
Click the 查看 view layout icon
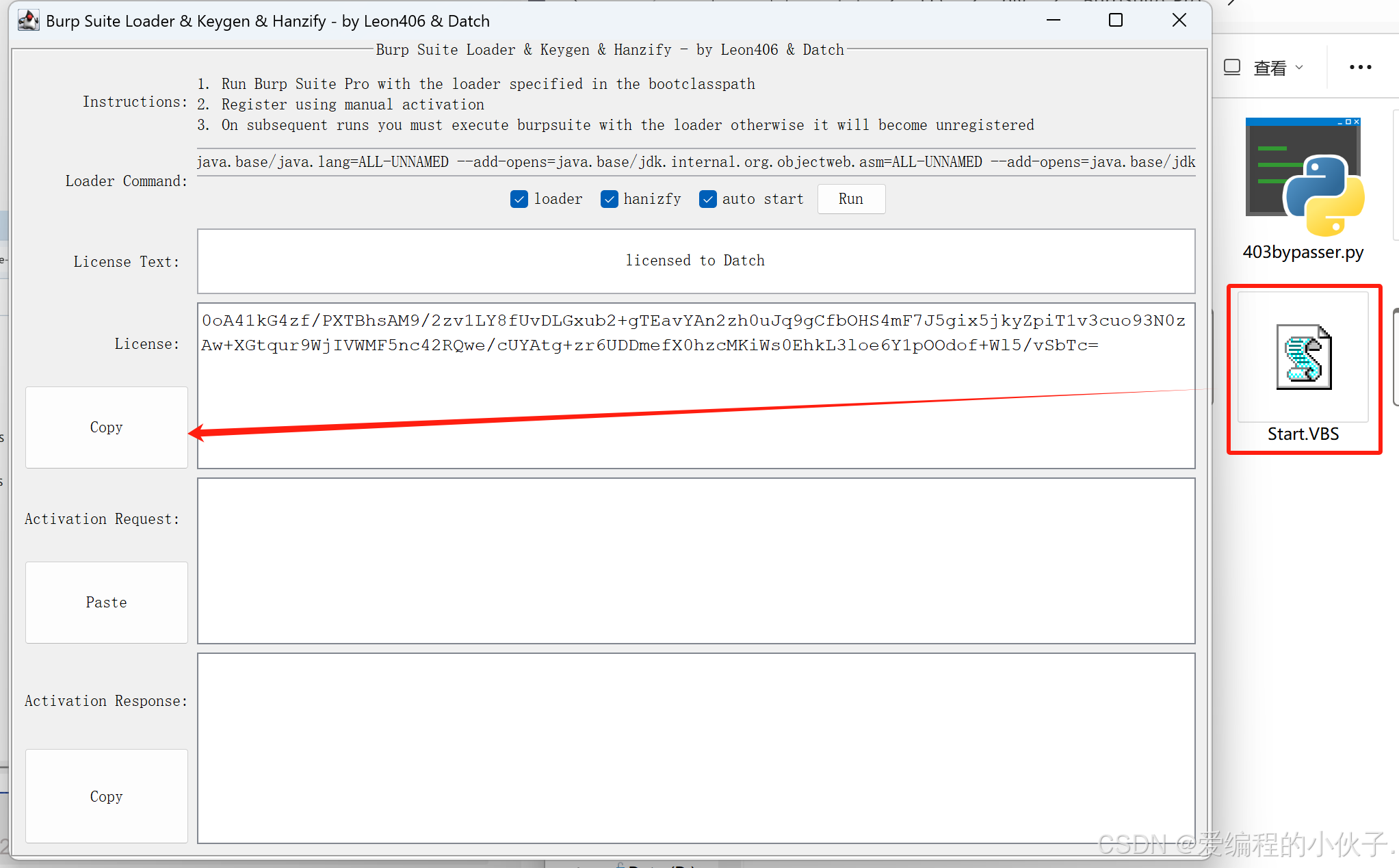(1232, 67)
